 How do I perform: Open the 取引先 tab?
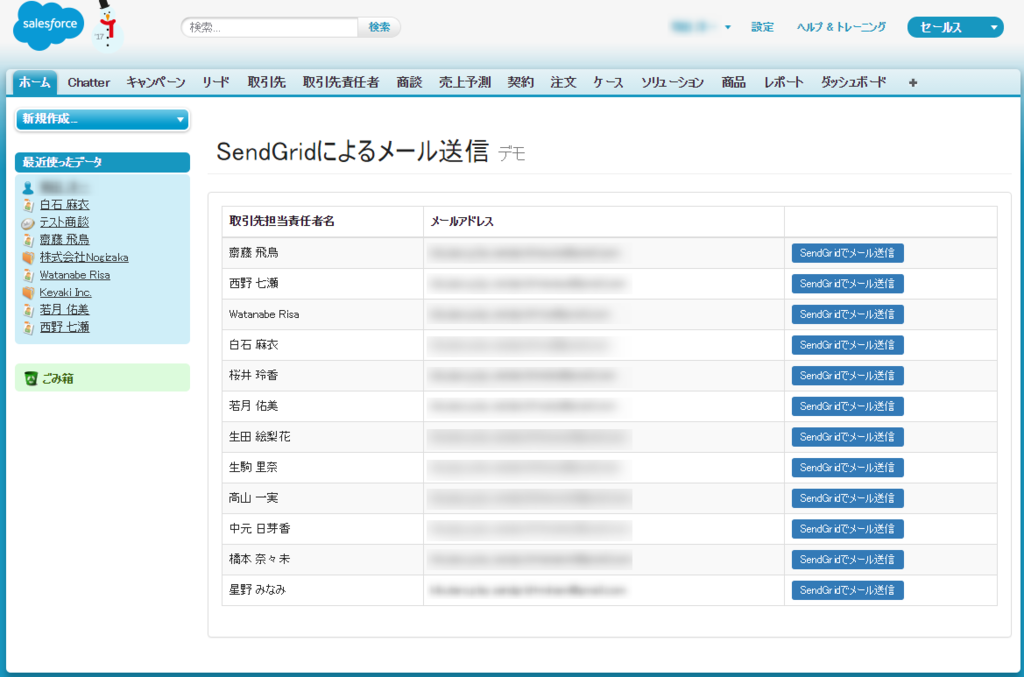pyautogui.click(x=266, y=82)
